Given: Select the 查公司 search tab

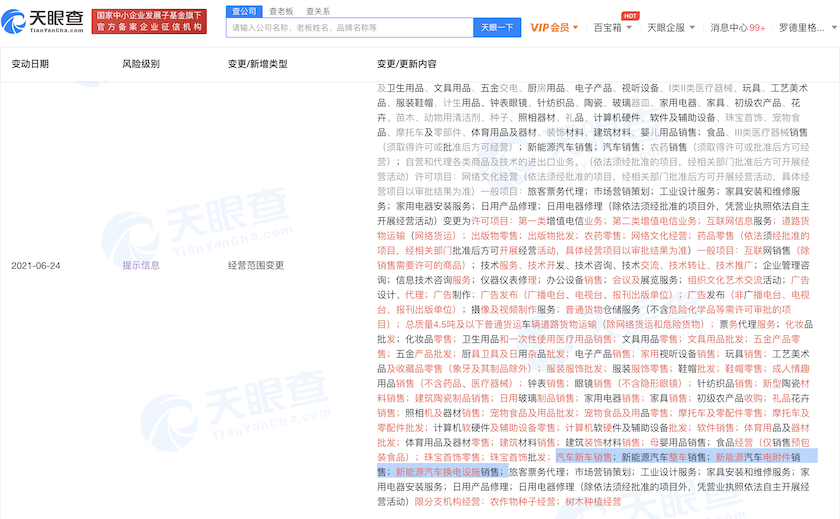Looking at the screenshot, I should [244, 11].
